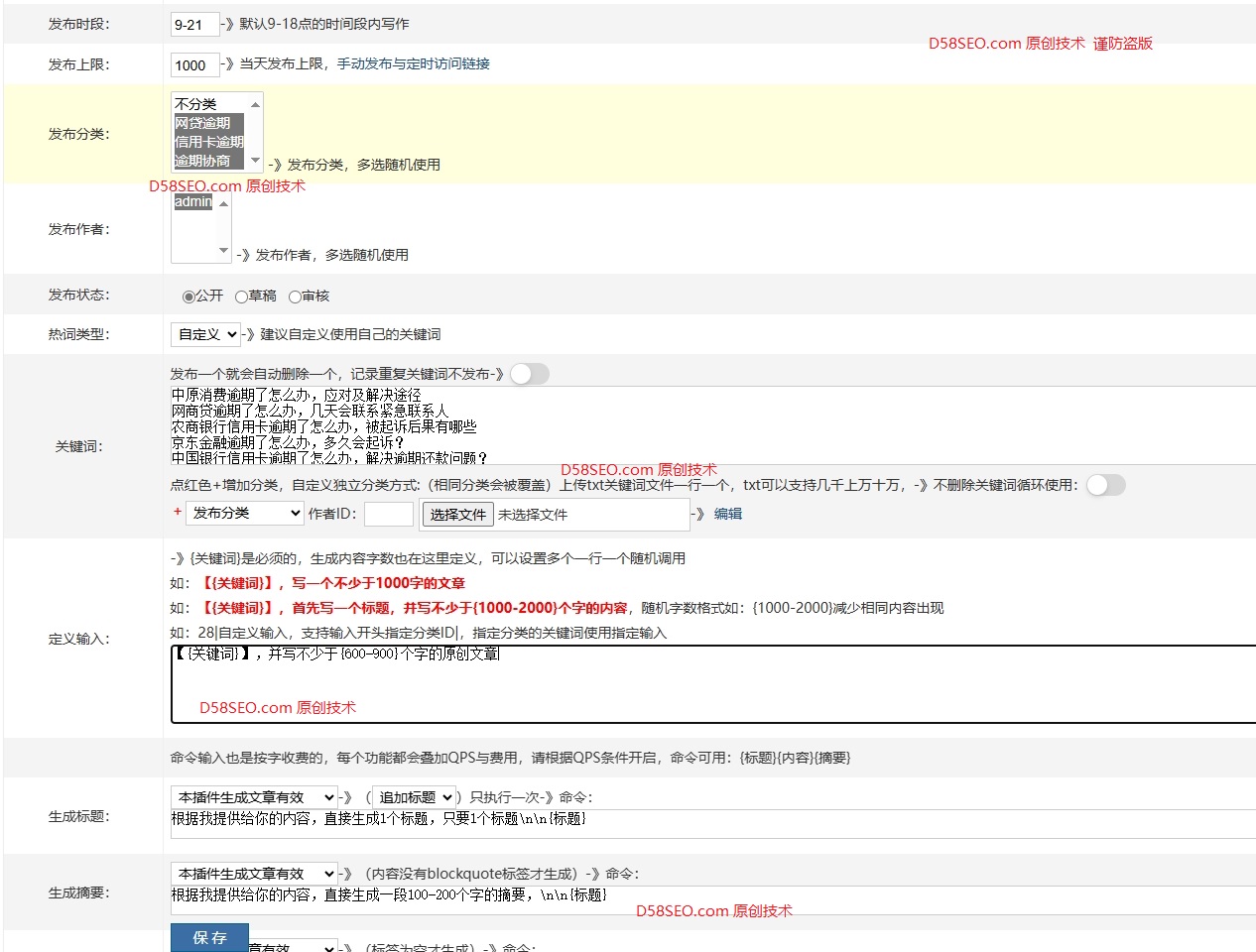Select the 审核 publish status radio button
This screenshot has height=952, width=1256.
pos(295,296)
